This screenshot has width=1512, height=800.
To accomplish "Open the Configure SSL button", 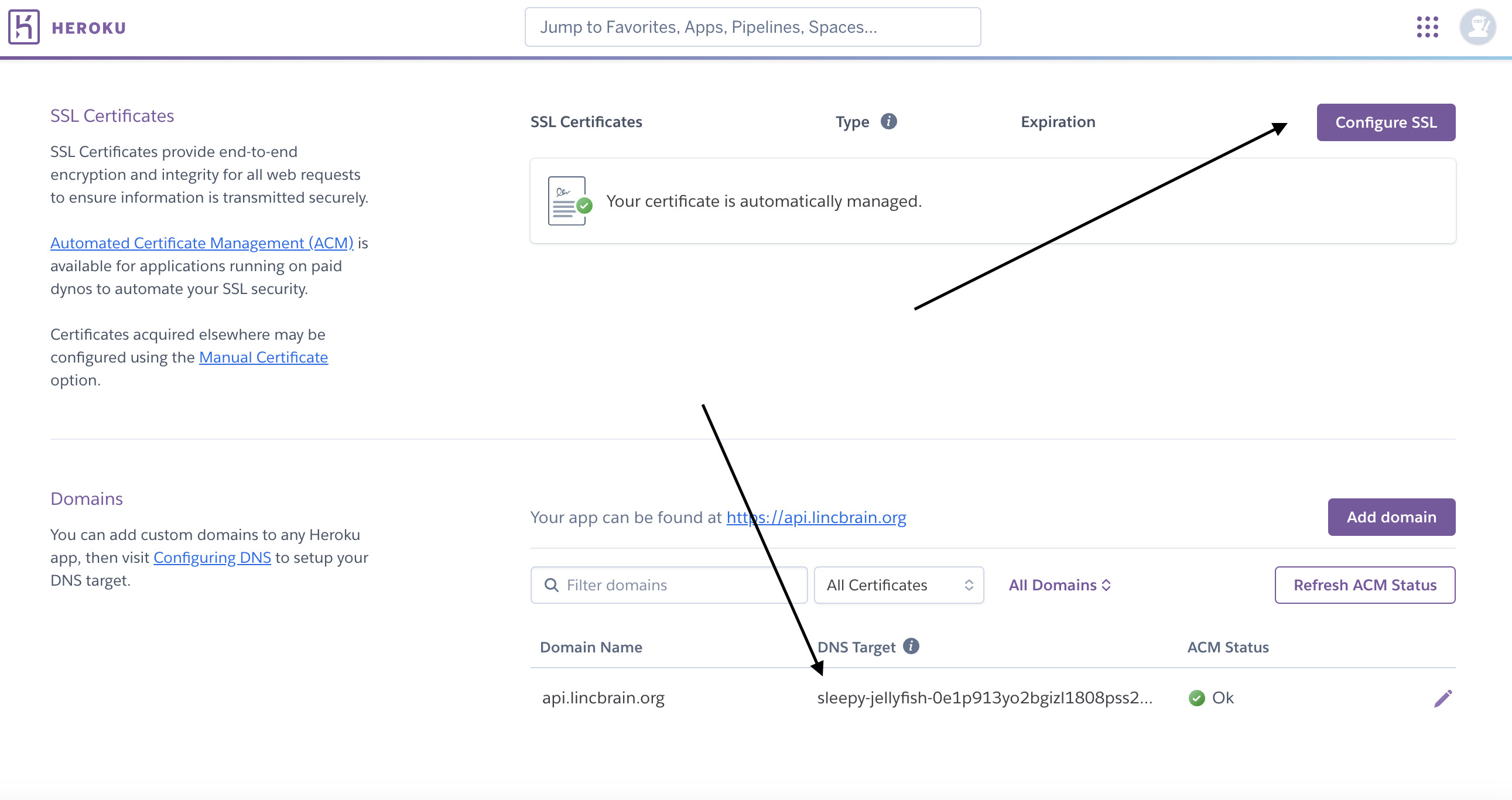I will pyautogui.click(x=1386, y=122).
